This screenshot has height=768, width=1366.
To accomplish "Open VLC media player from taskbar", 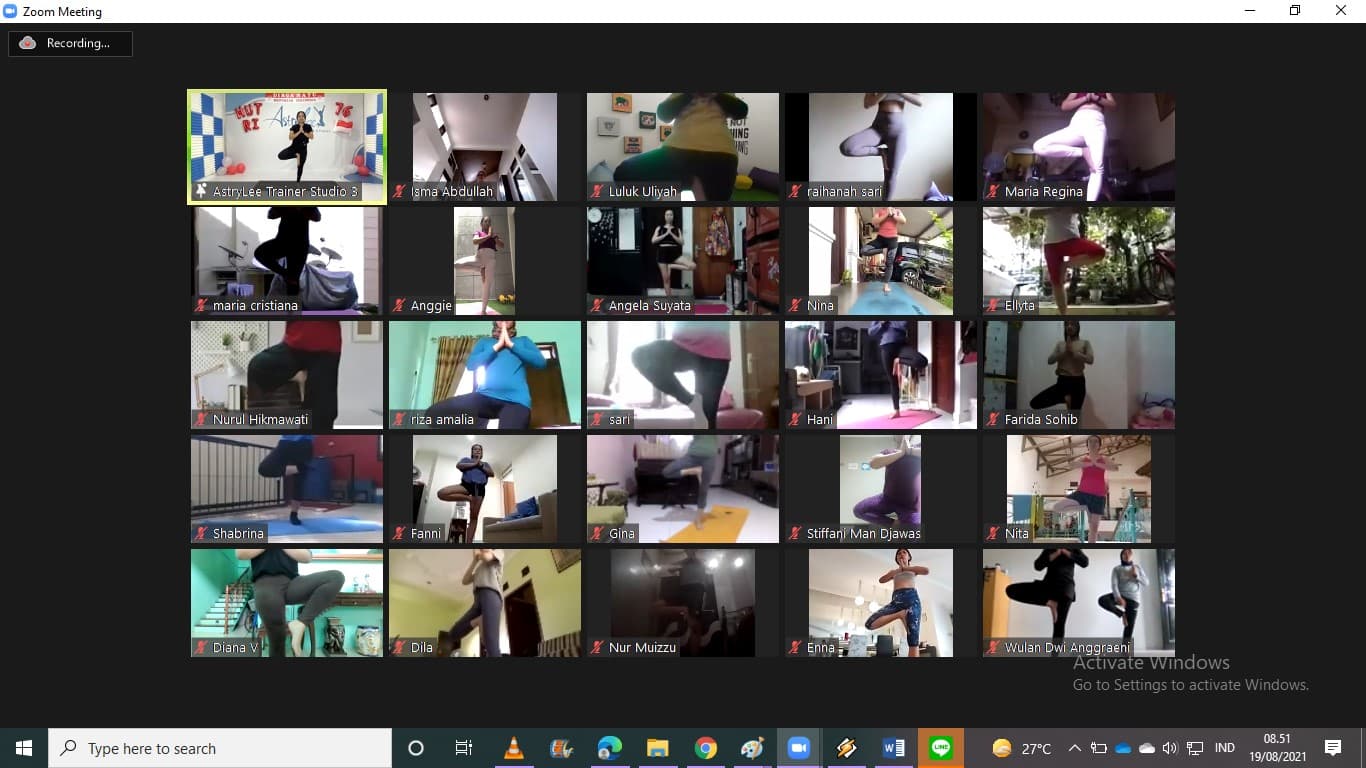I will [513, 748].
